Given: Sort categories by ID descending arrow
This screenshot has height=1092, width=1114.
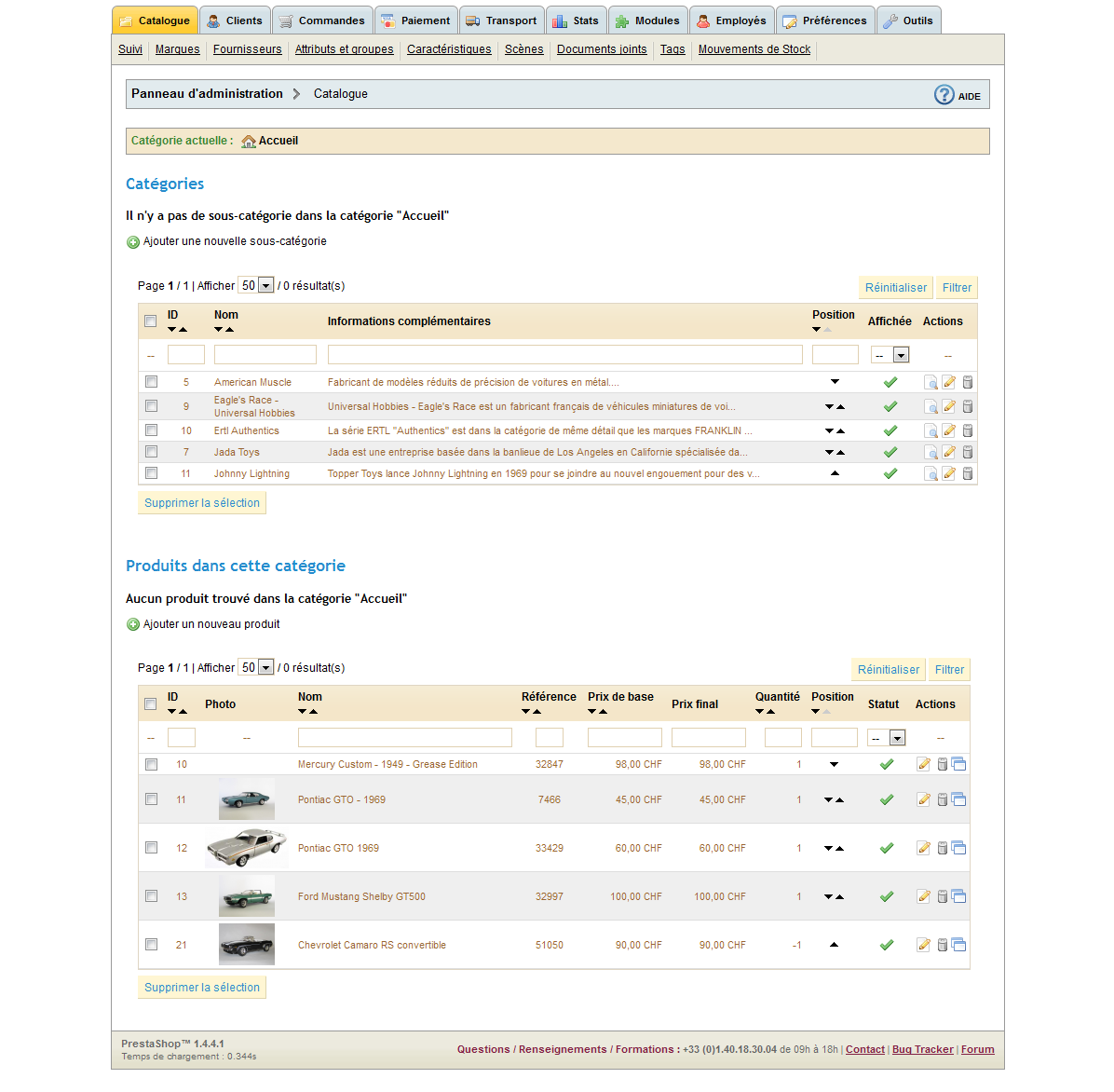Looking at the screenshot, I should pos(172,330).
